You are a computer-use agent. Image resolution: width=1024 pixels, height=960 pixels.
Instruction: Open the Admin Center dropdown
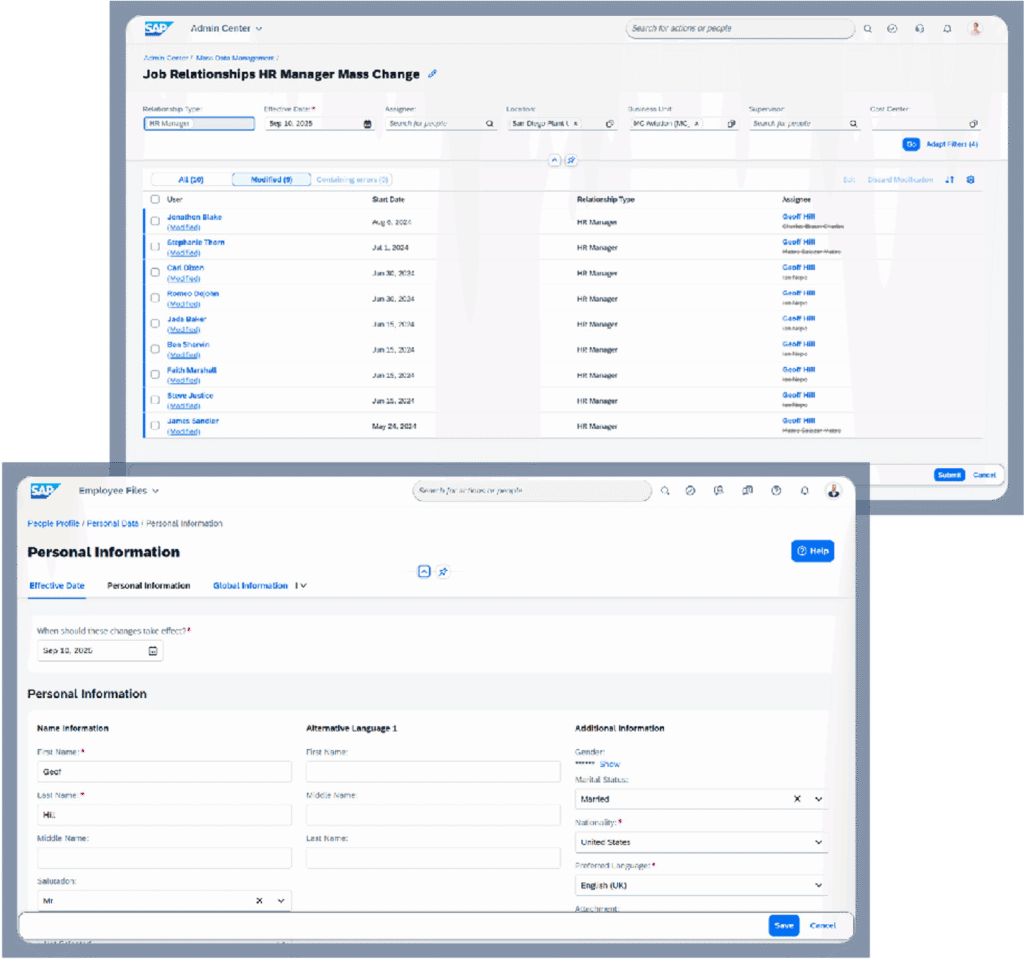(227, 28)
